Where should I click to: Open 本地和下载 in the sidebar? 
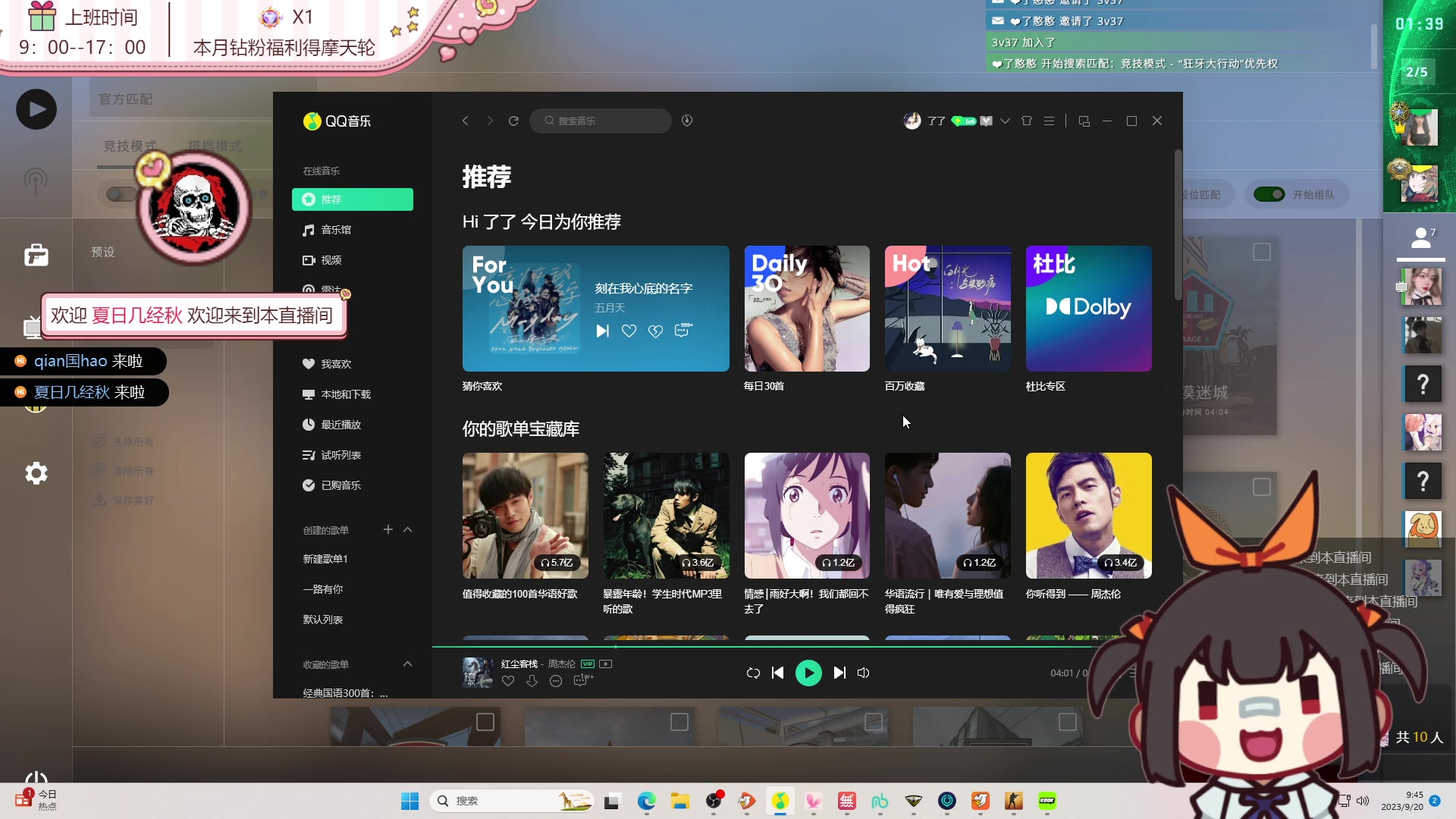[x=353, y=394]
